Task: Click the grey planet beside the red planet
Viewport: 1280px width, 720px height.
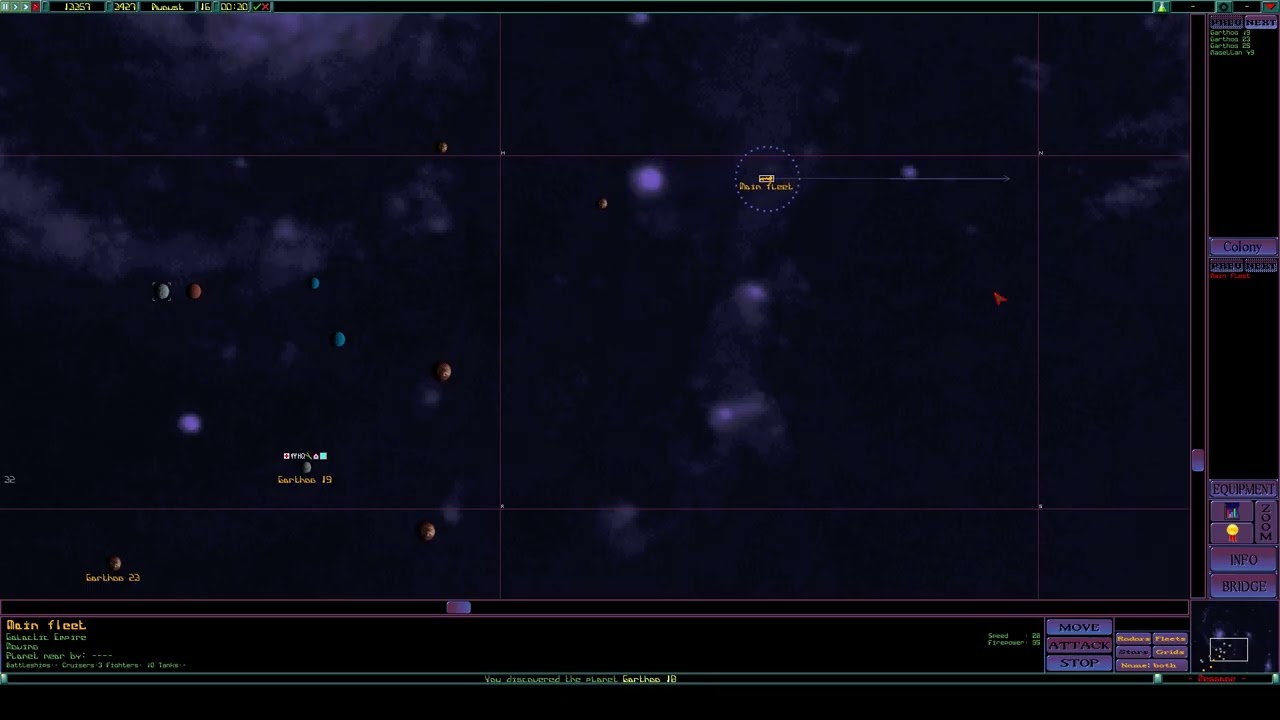Action: coord(162,291)
